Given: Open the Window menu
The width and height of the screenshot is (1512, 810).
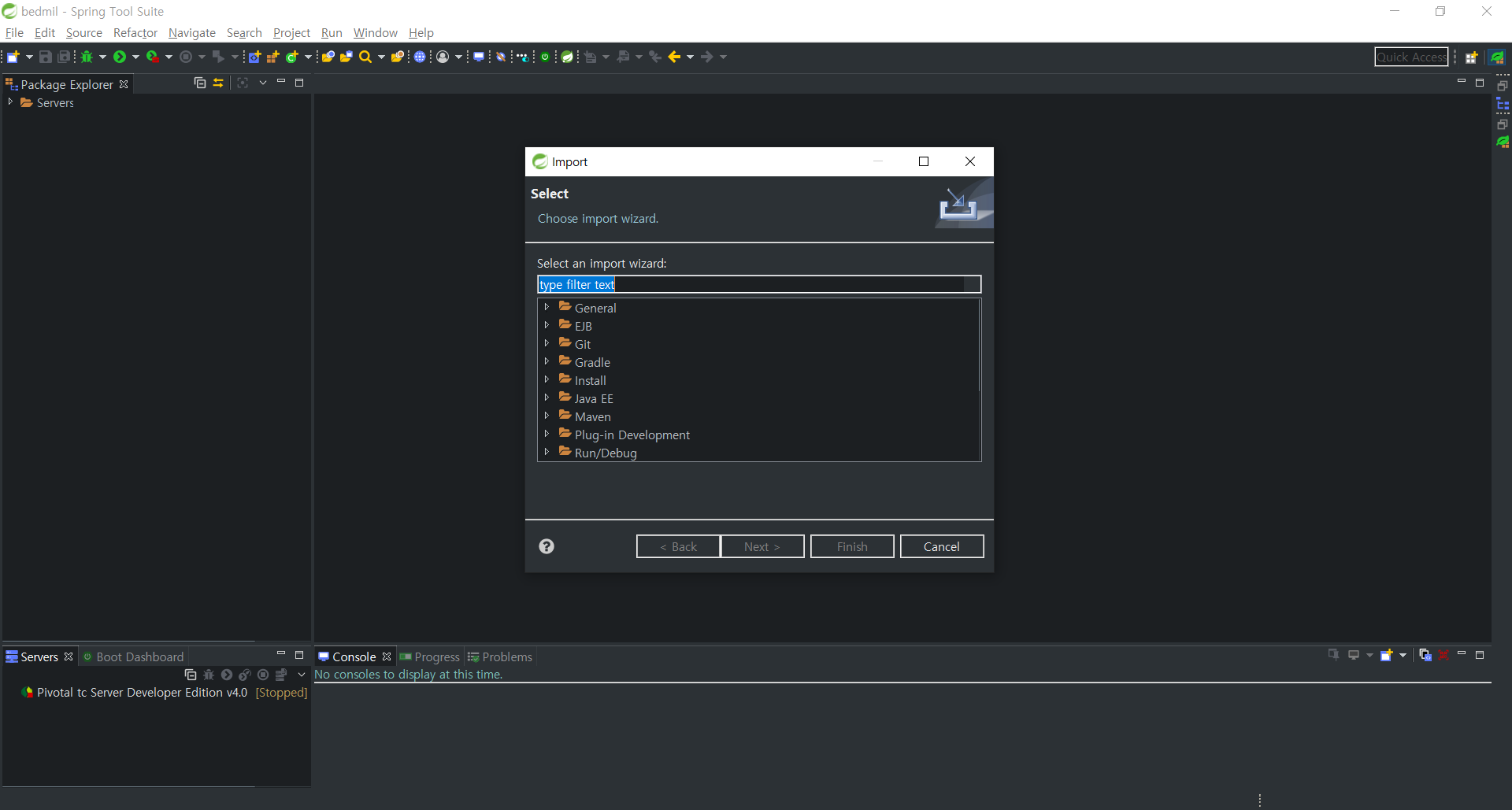Looking at the screenshot, I should 376,32.
